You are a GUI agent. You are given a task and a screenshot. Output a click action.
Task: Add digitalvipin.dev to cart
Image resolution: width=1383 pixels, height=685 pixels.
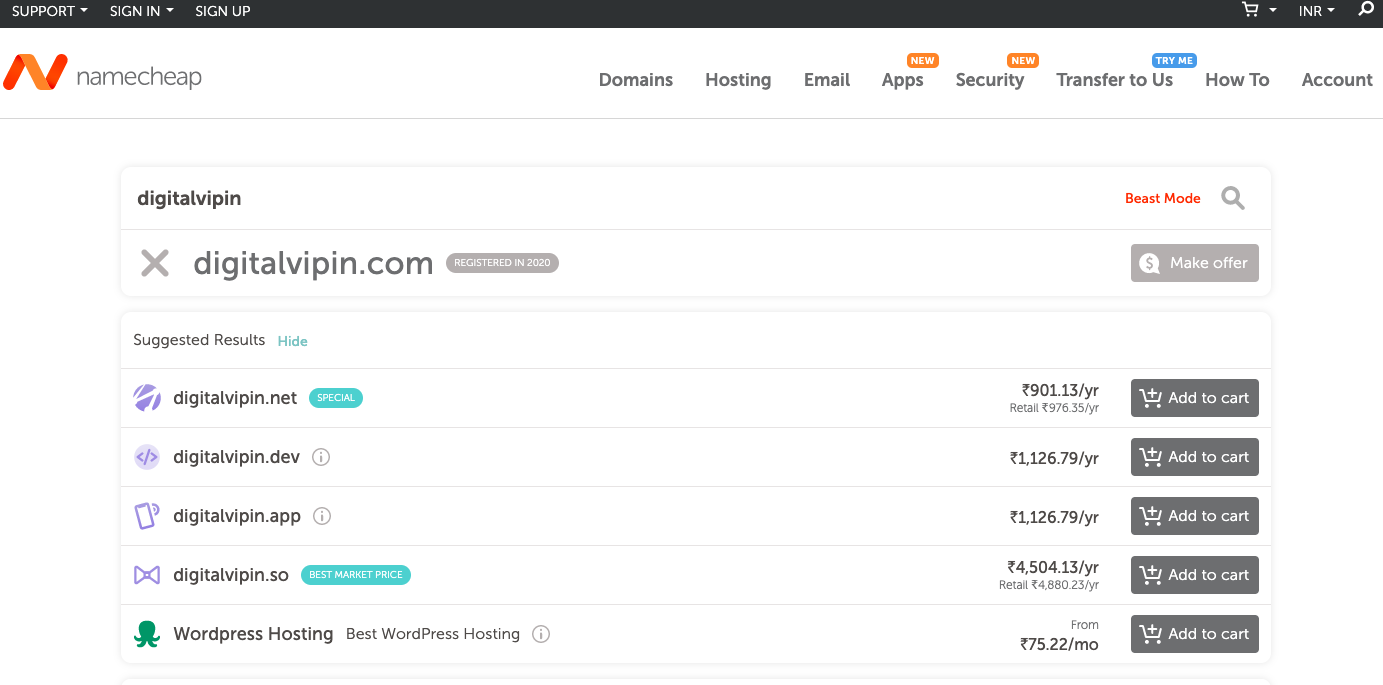coord(1195,457)
